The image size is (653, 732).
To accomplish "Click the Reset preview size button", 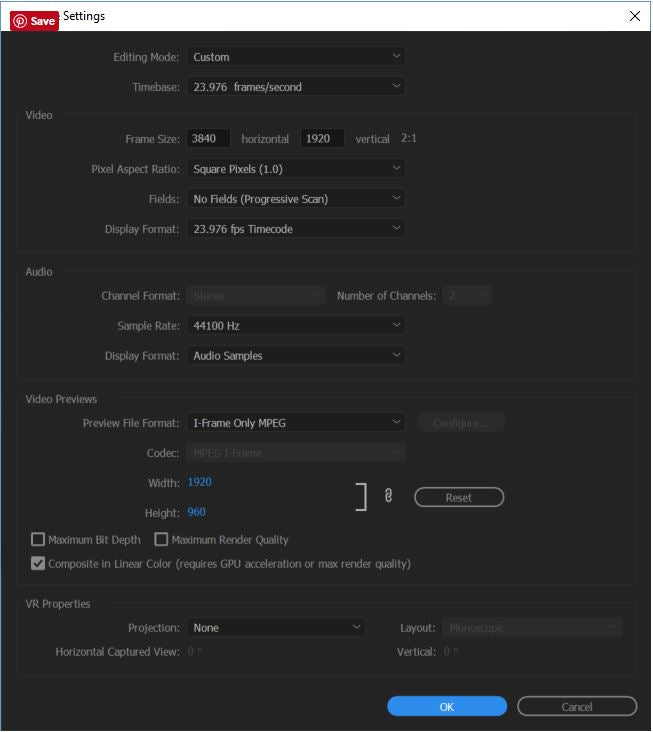I will [x=459, y=498].
